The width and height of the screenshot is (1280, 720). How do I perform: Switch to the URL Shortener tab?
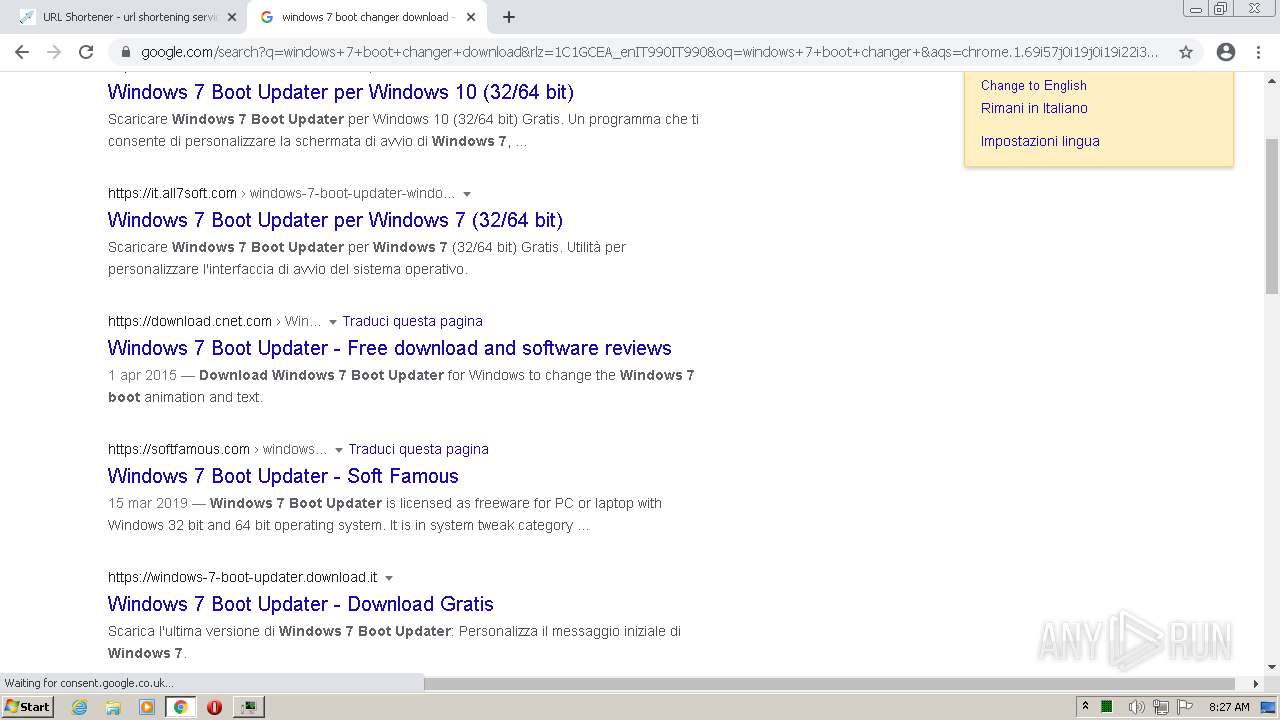click(127, 17)
